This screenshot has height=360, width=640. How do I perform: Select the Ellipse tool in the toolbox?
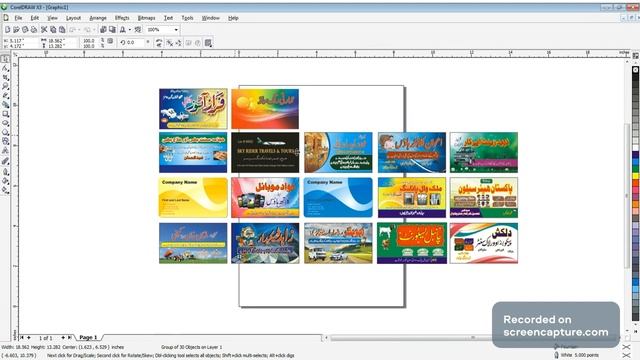point(5,123)
